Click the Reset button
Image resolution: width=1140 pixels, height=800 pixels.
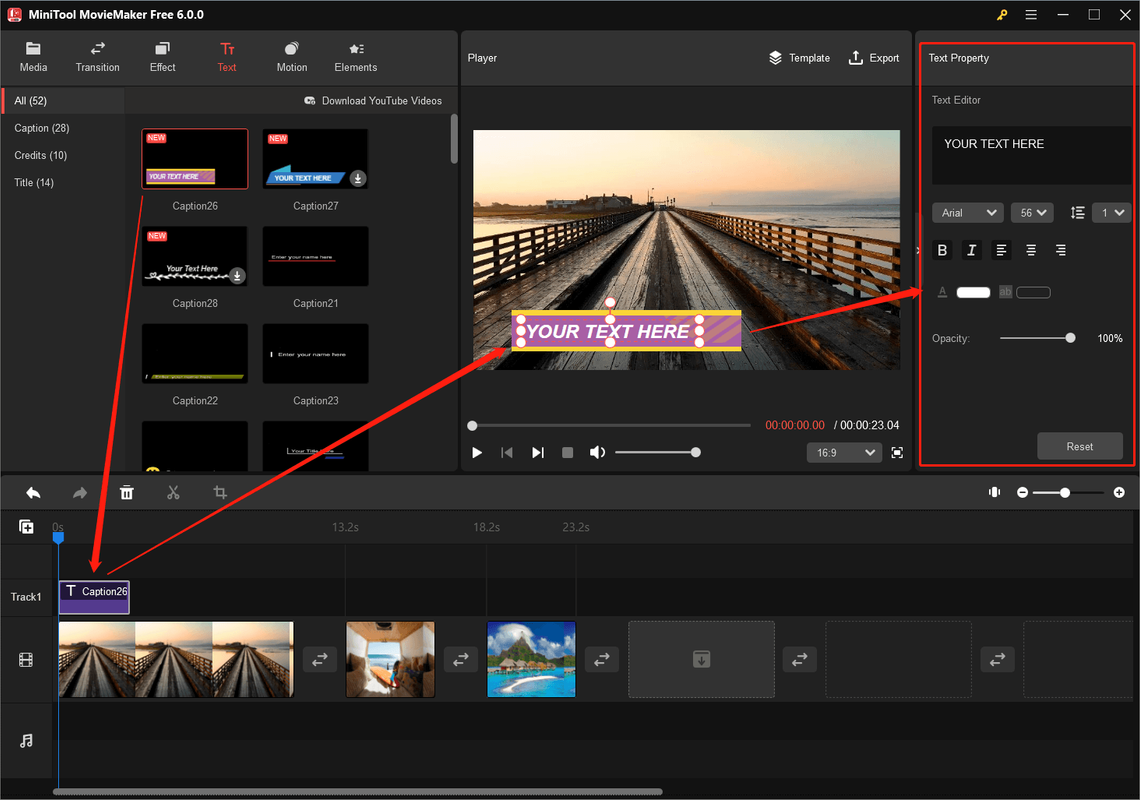pos(1080,447)
